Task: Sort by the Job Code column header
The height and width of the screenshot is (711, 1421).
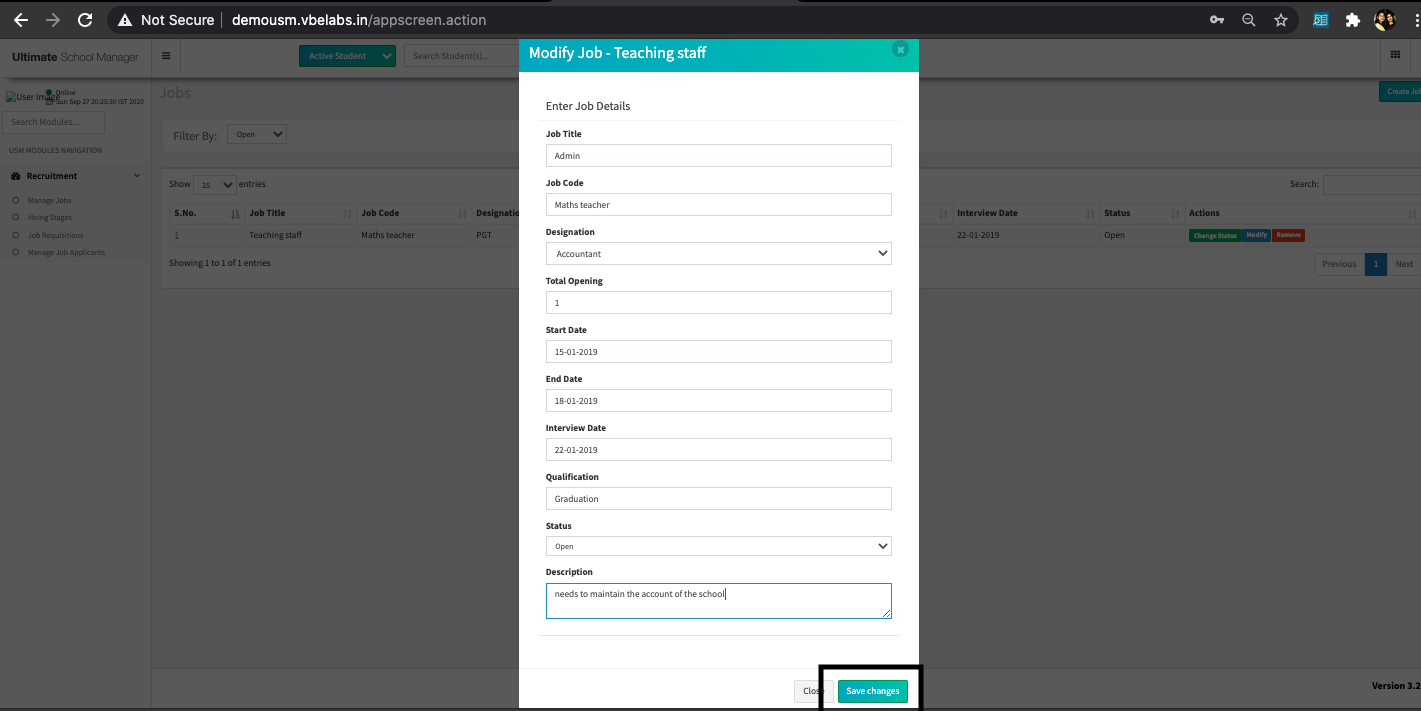Action: [413, 213]
